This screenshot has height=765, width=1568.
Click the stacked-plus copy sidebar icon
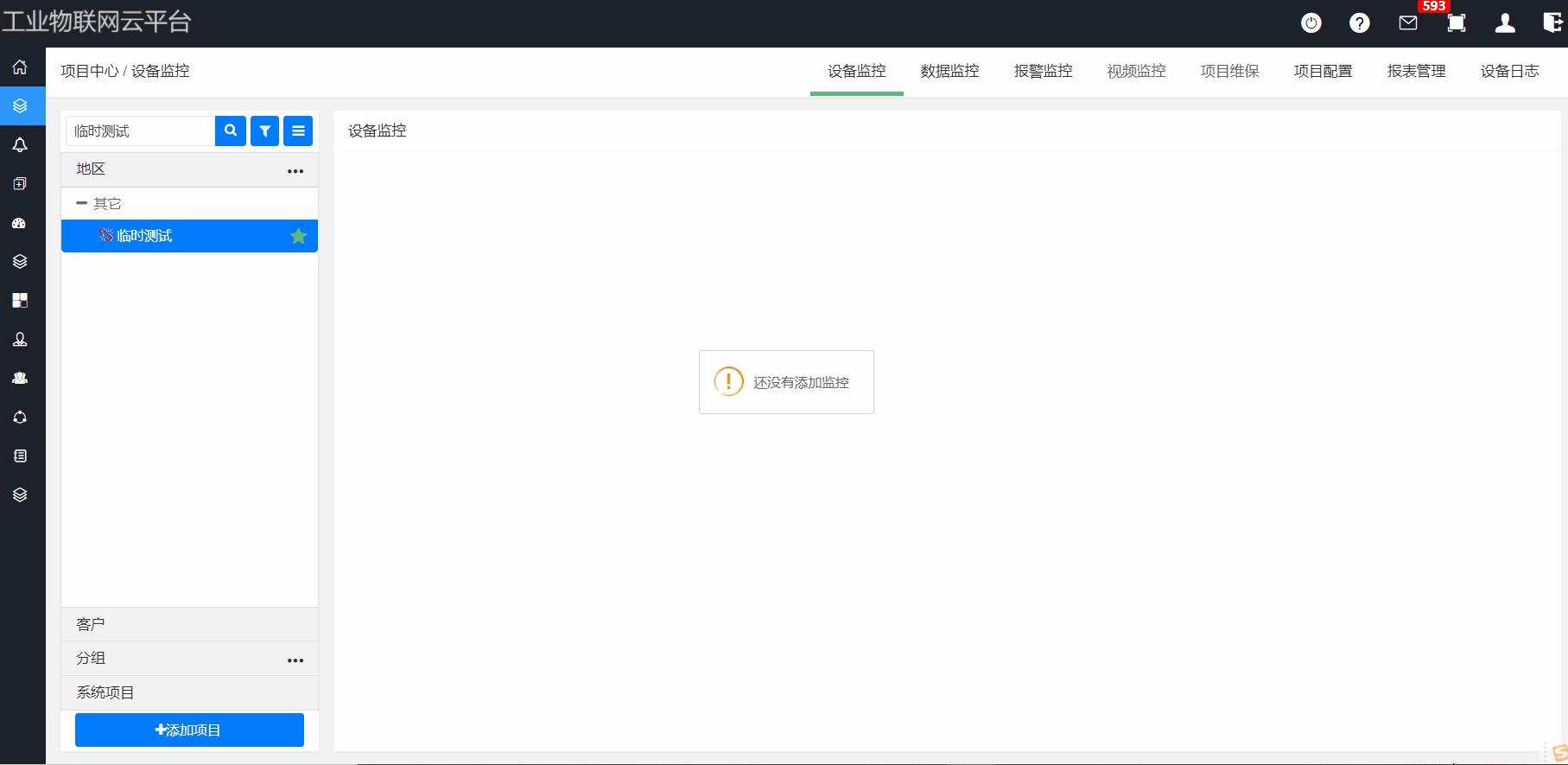[20, 183]
